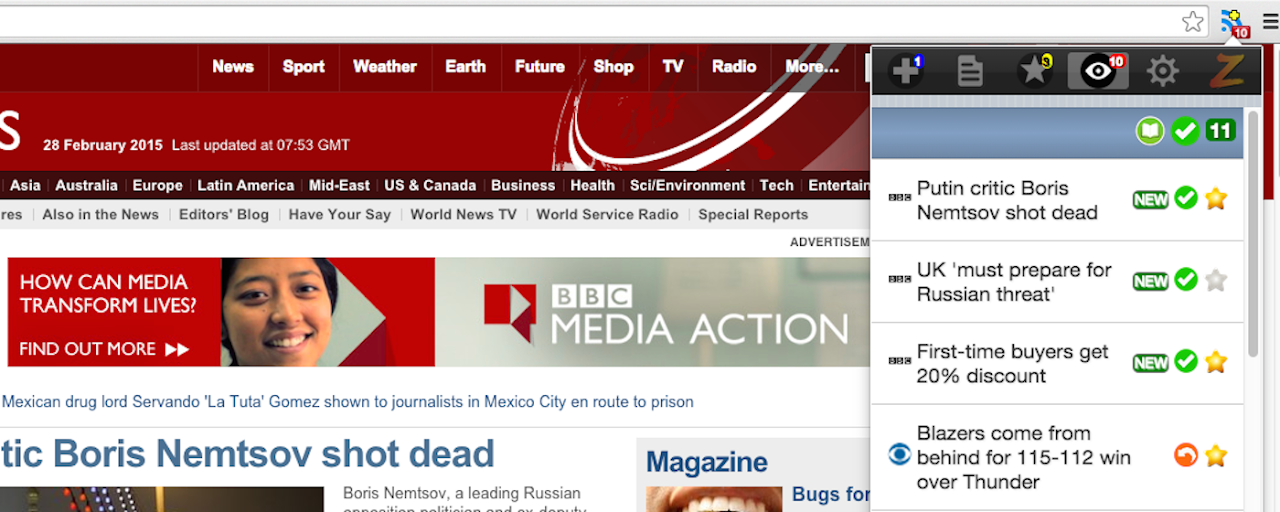Go to the US & Canada section

click(x=430, y=185)
